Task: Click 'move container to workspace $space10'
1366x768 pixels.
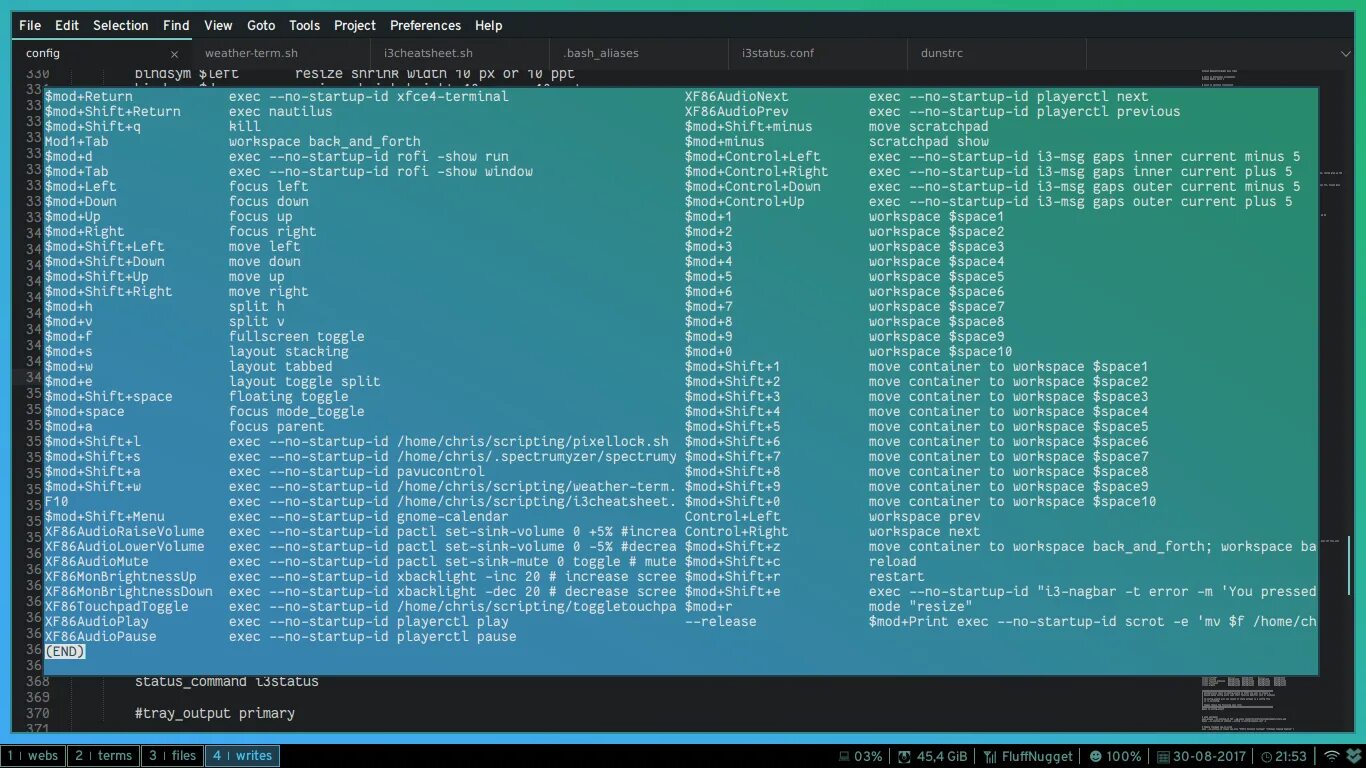Action: click(1012, 501)
